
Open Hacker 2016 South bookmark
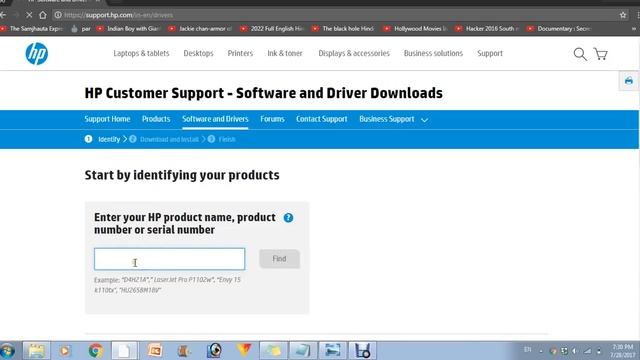[487, 29]
